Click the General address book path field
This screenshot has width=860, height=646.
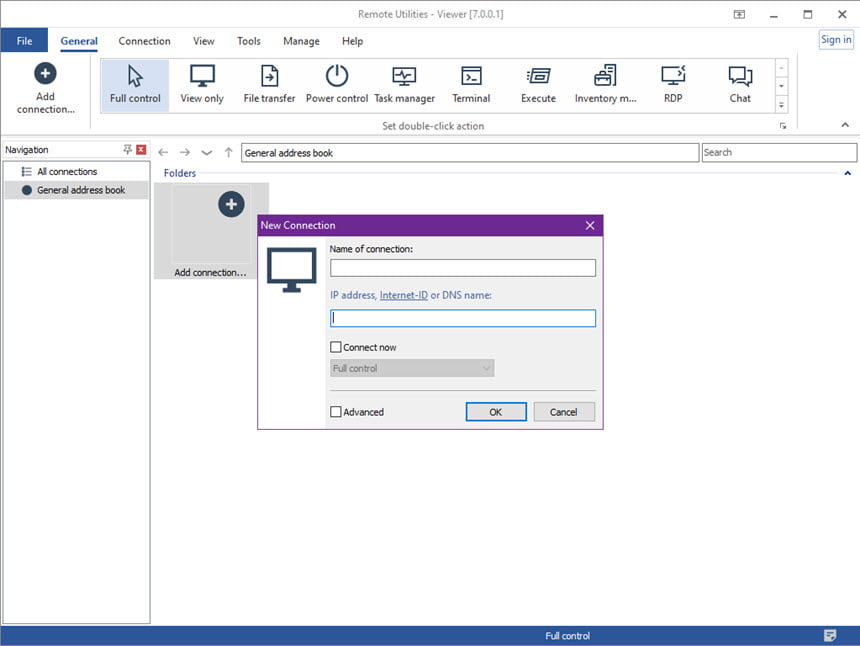tap(470, 152)
